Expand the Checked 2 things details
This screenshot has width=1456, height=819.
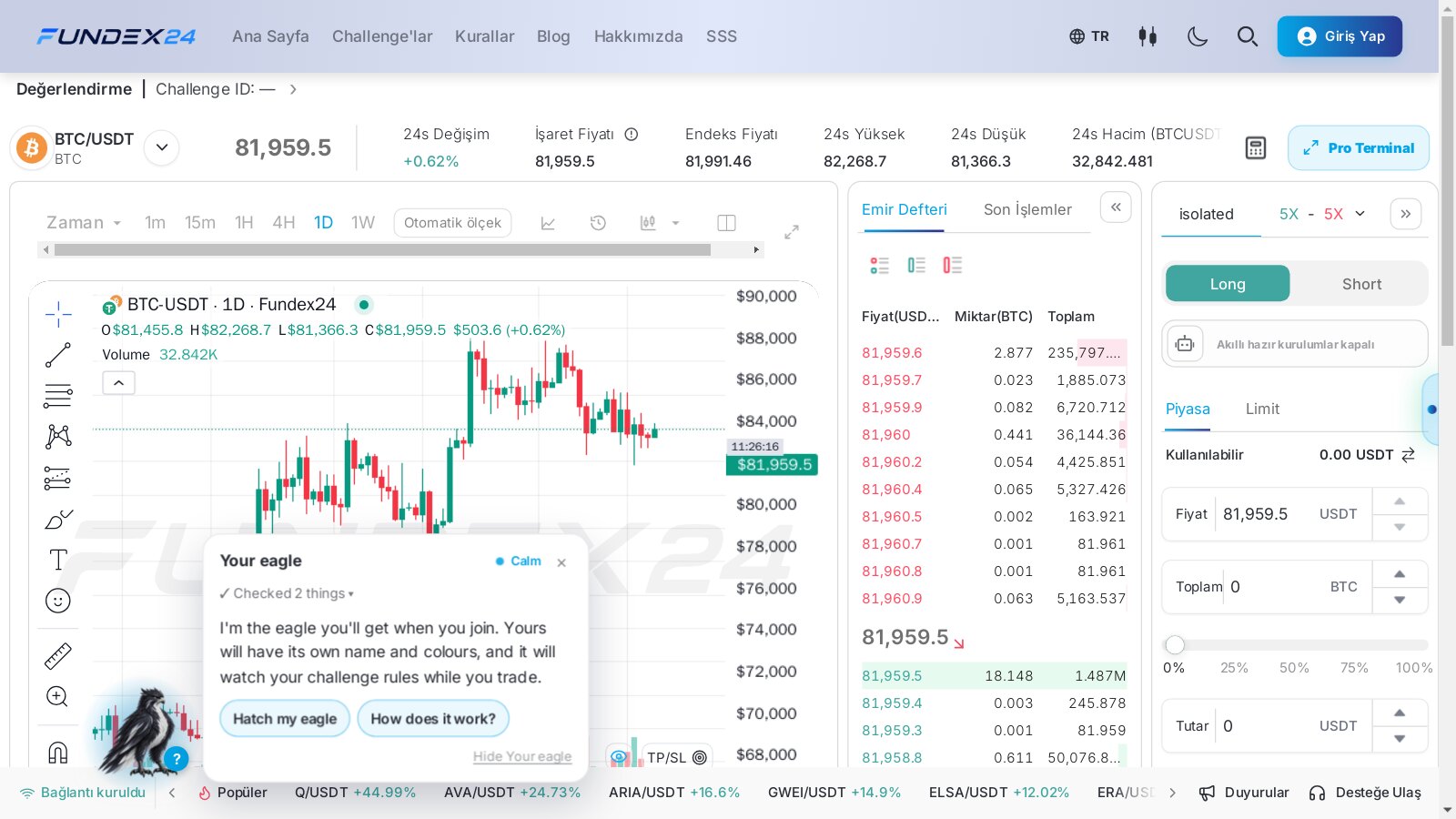pos(287,593)
